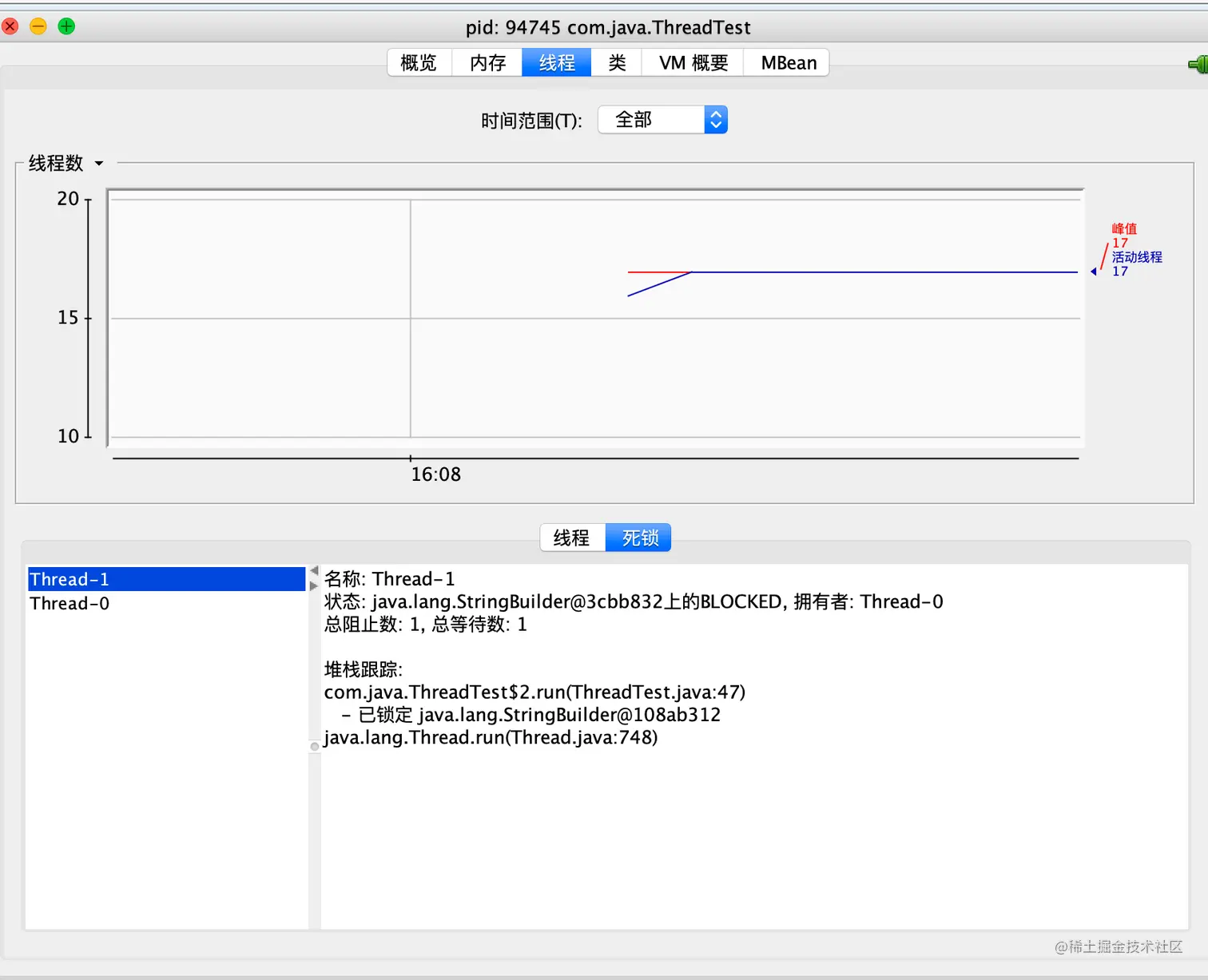
Task: Close the window with red button
Action: 10,26
